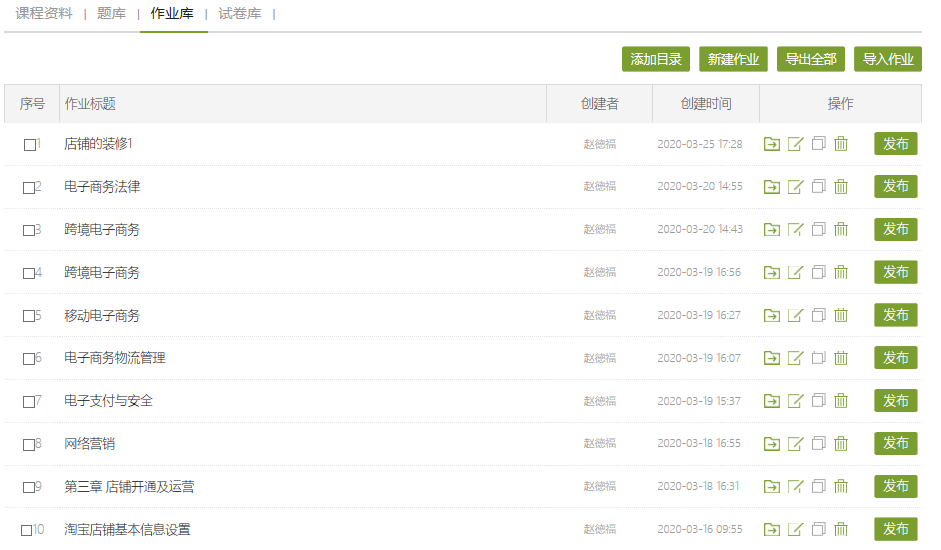The width and height of the screenshot is (941, 550).
Task: Edit the 电子商务法律 assignment
Action: (796, 187)
